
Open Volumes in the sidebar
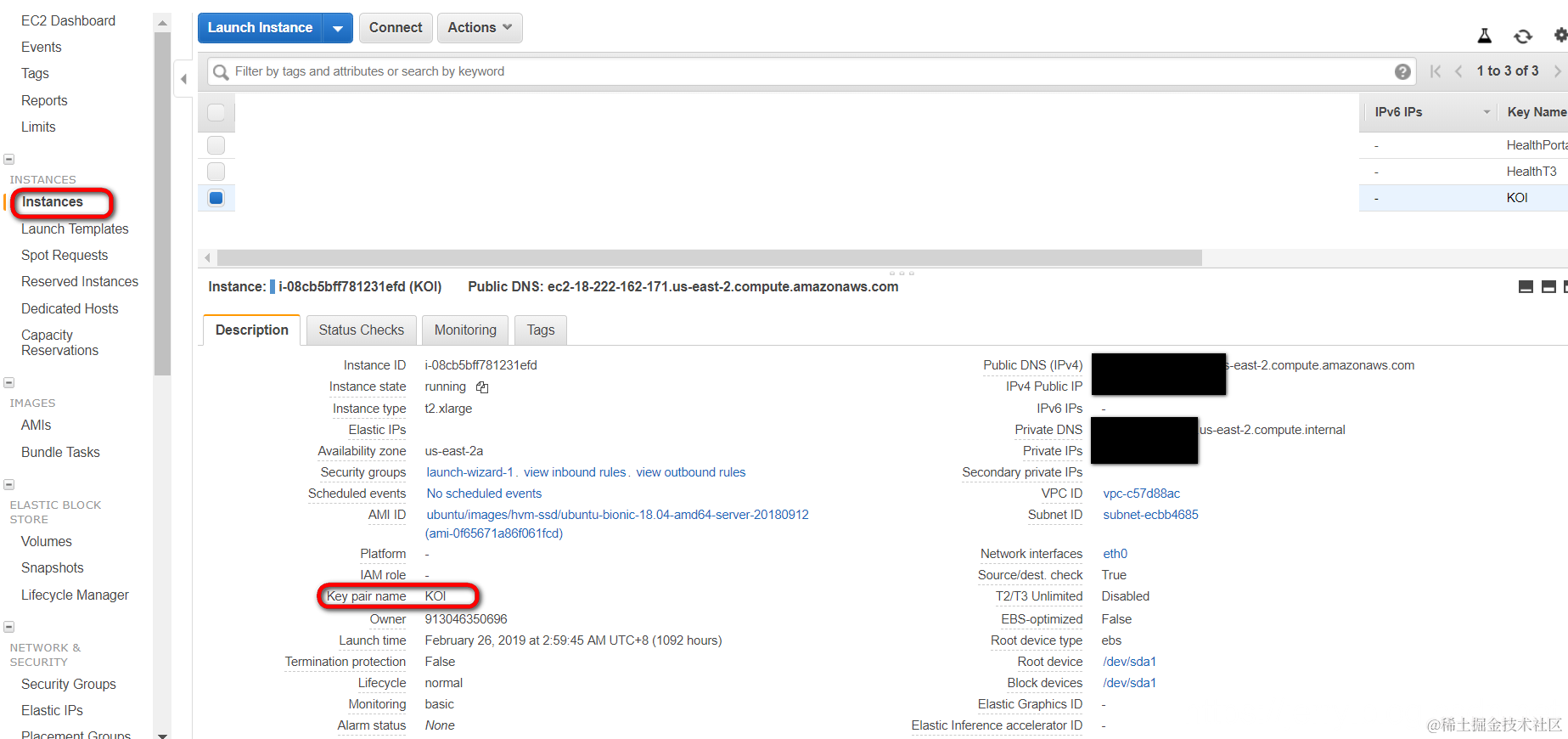[47, 541]
